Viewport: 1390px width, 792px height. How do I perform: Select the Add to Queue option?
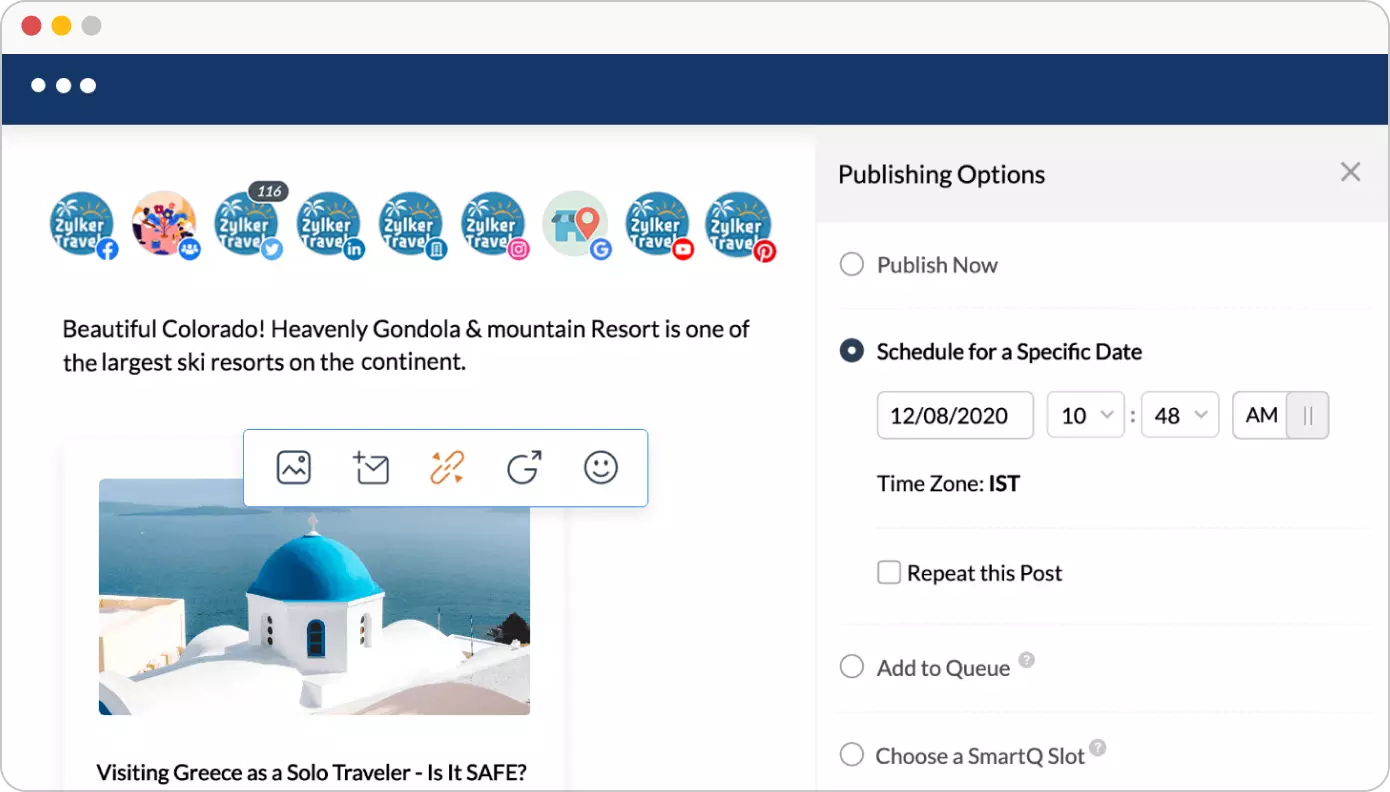click(851, 666)
